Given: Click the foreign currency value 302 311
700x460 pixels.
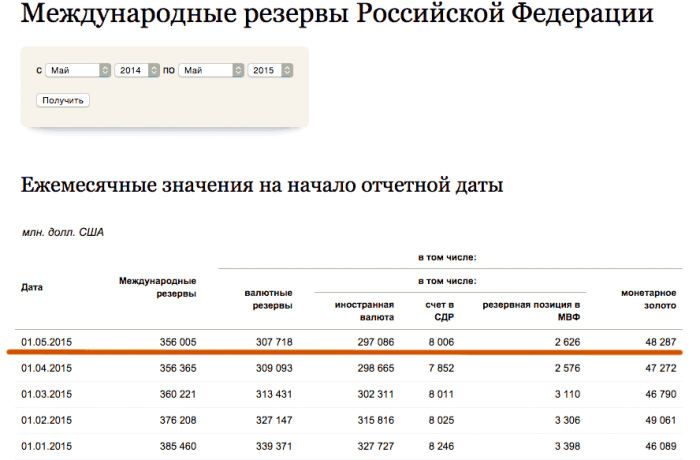Looking at the screenshot, I should point(376,394).
